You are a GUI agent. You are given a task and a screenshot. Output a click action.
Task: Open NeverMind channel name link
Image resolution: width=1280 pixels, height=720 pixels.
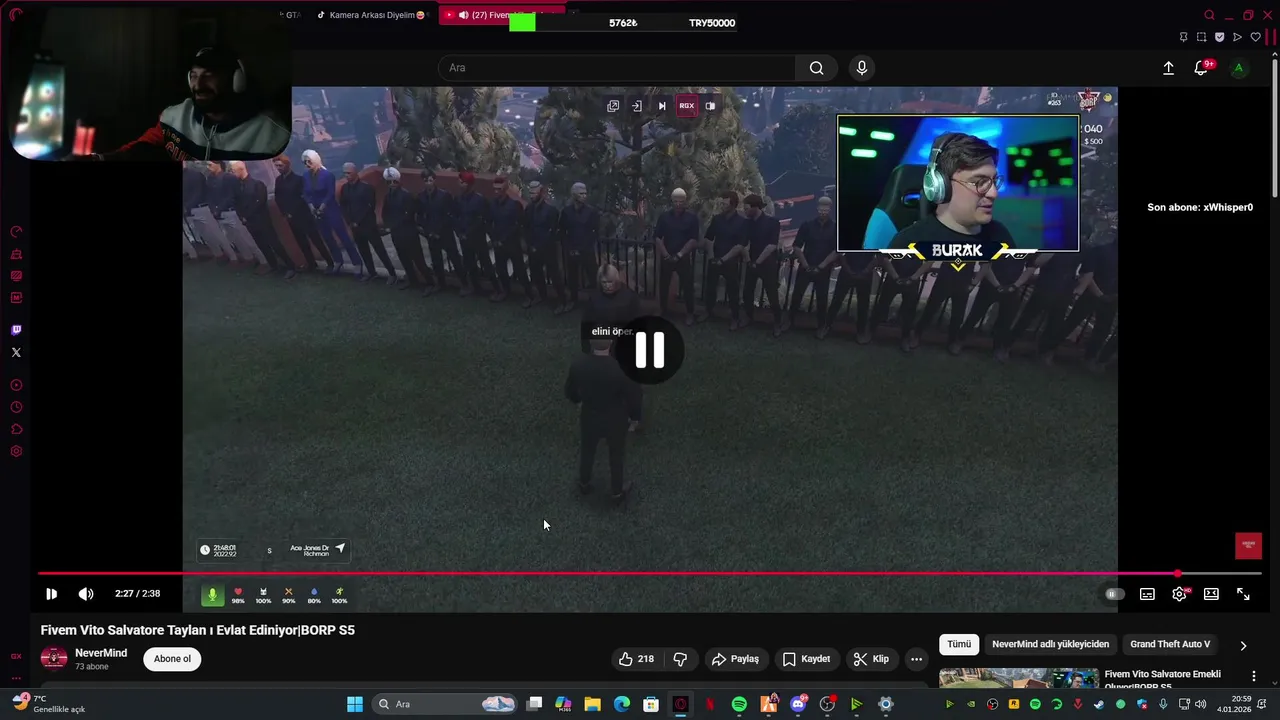point(101,653)
